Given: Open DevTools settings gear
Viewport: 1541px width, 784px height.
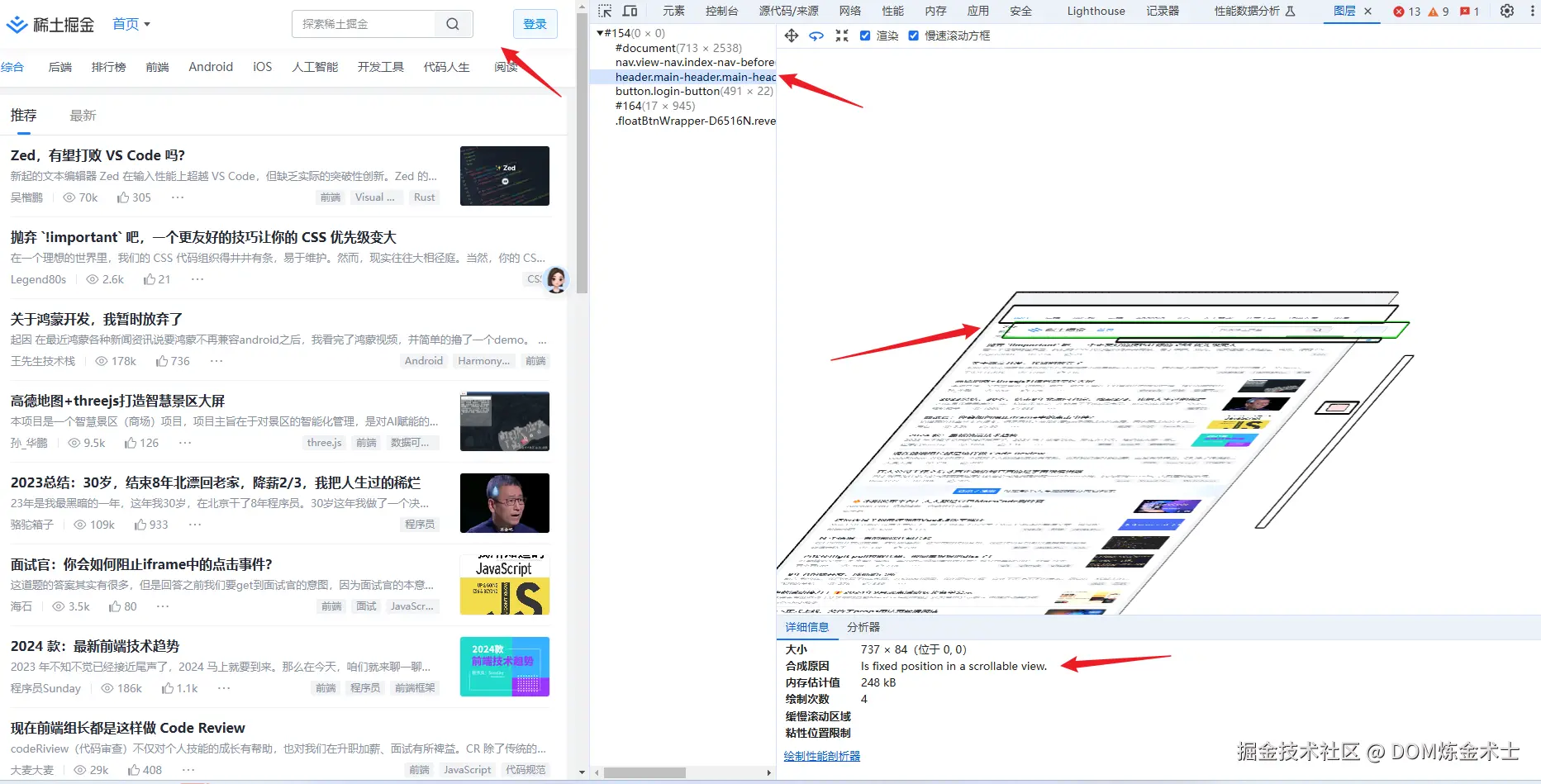Looking at the screenshot, I should point(1507,11).
